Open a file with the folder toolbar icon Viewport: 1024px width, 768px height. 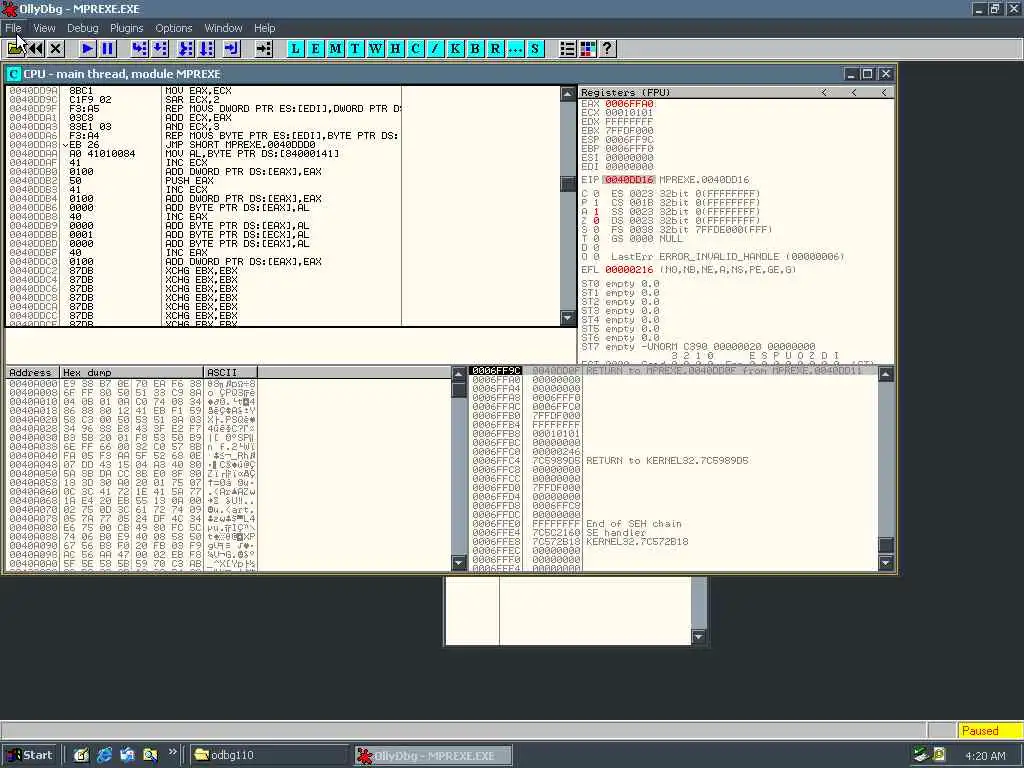click(15, 48)
